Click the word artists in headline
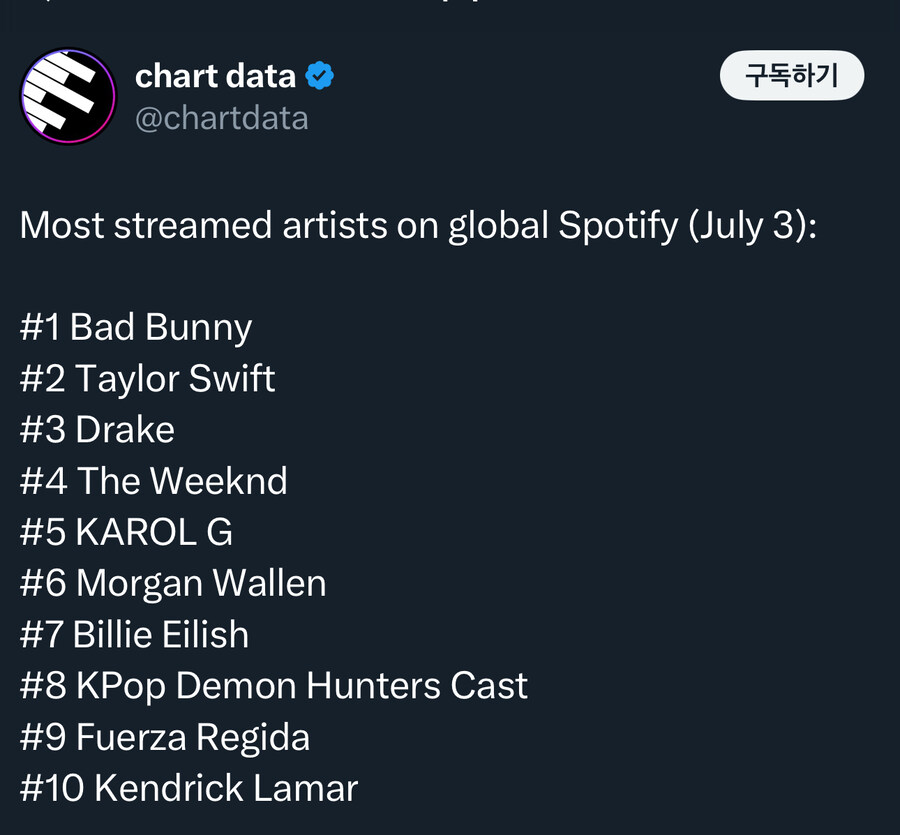Image resolution: width=900 pixels, height=835 pixels. [x=335, y=225]
